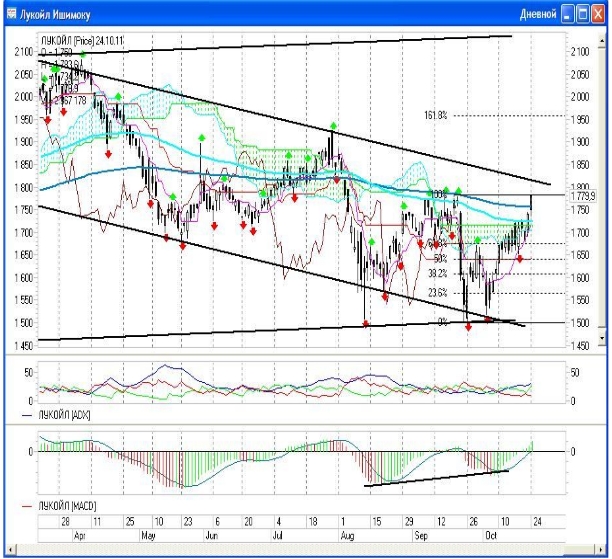This screenshot has width=612, height=559.
Task: Click the Jul month label on time axis
Action: click(x=278, y=536)
